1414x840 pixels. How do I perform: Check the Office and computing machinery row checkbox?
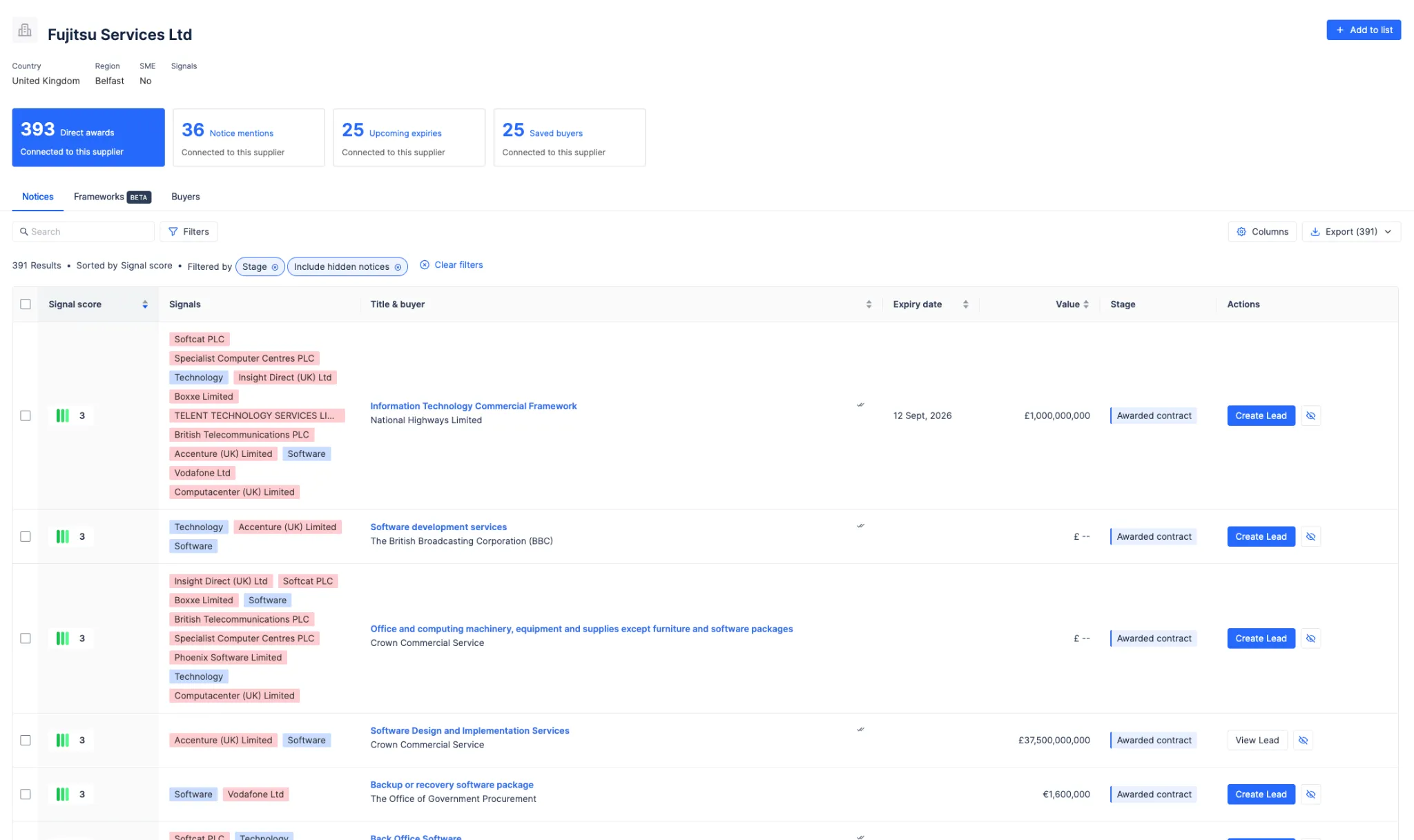[26, 638]
